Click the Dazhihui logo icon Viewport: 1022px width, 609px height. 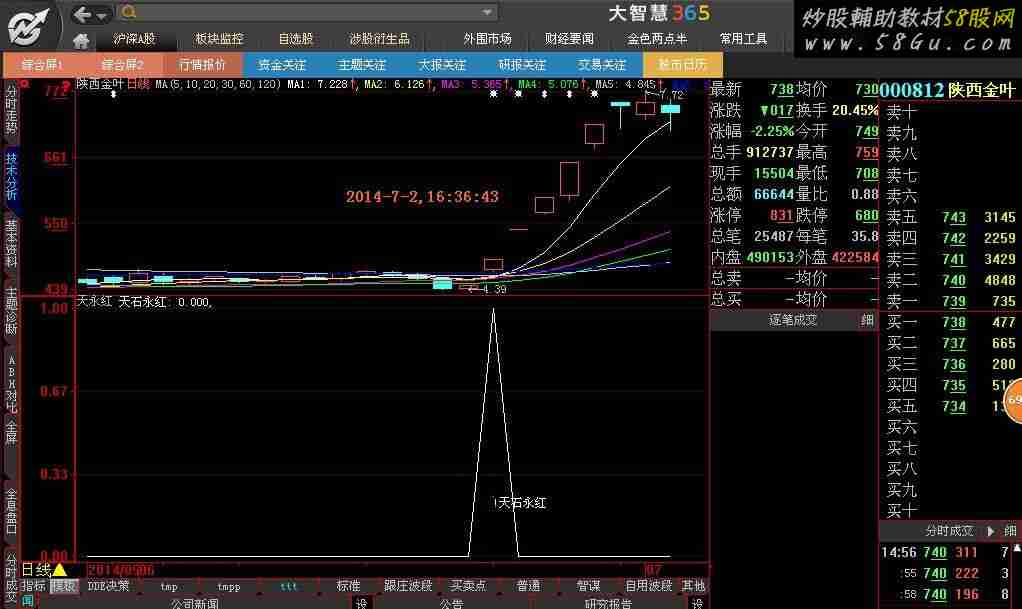coord(28,27)
